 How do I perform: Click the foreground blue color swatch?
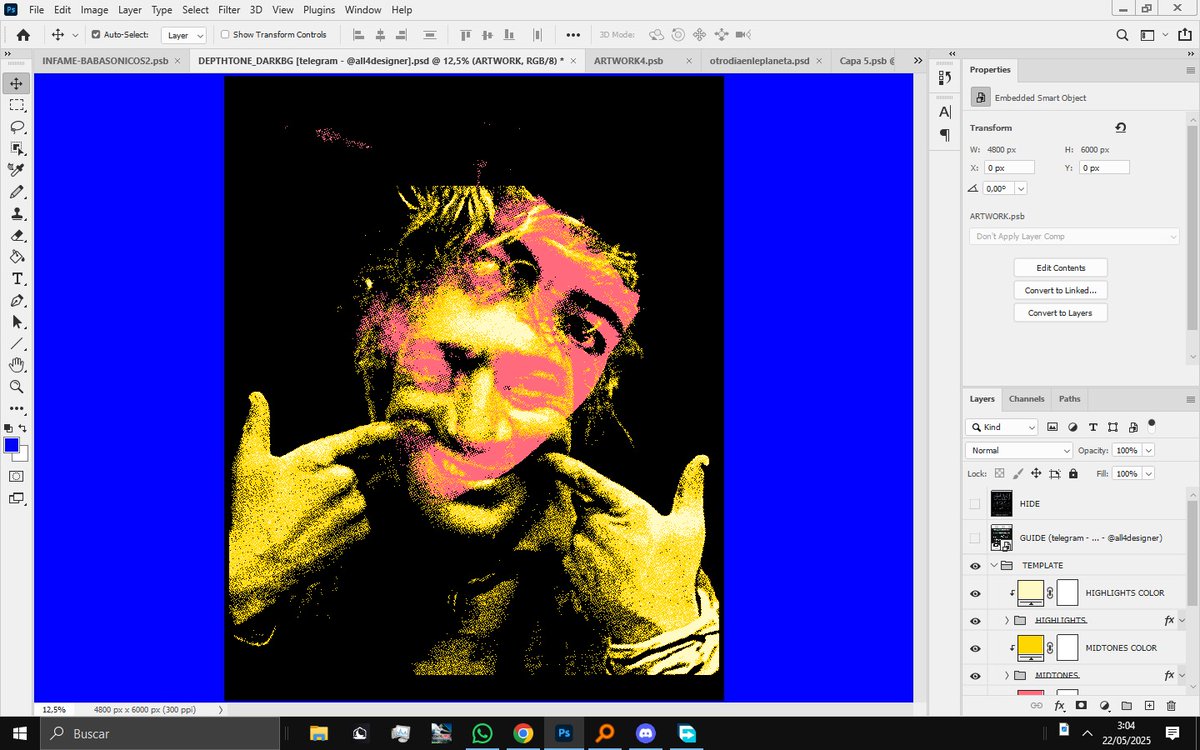click(x=11, y=445)
